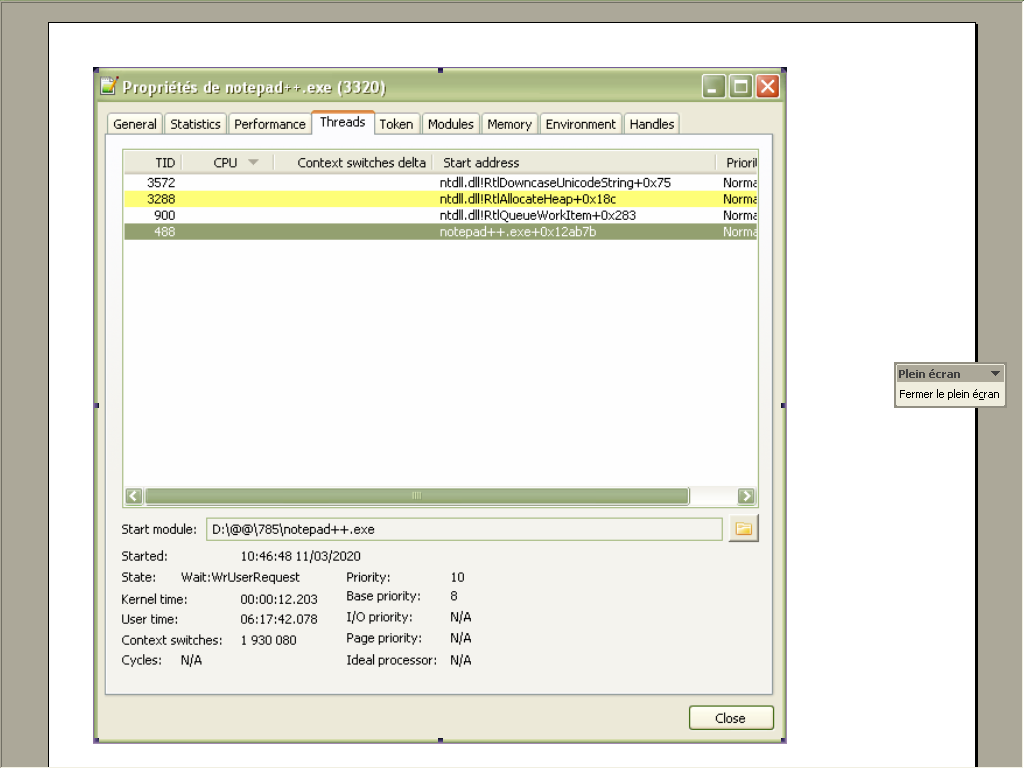
Task: Click the Priority column header
Action: [737, 163]
